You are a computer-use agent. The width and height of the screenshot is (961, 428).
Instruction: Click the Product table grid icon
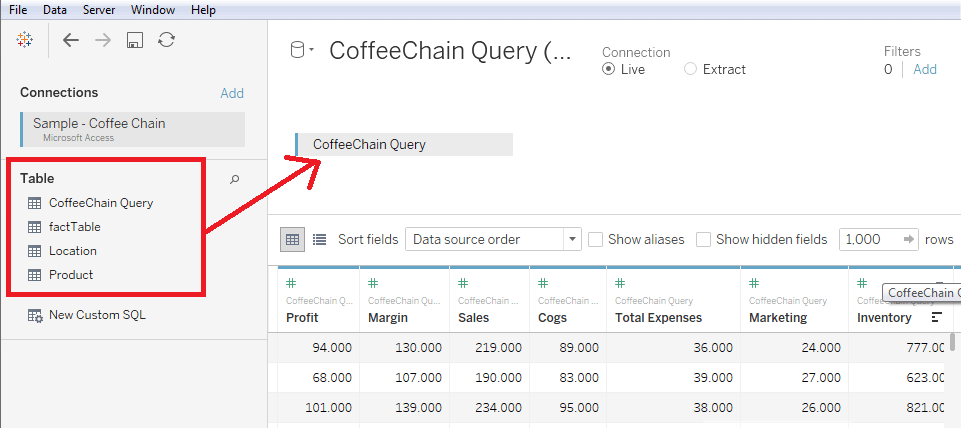click(x=34, y=275)
